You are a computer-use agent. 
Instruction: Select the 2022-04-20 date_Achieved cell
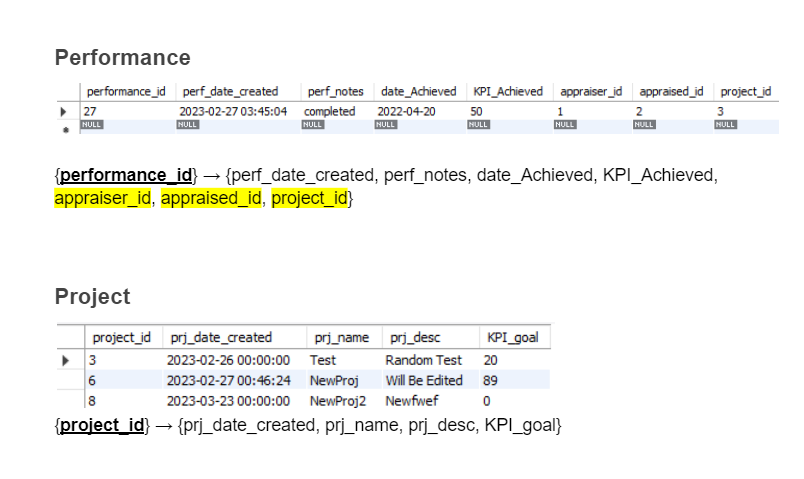coord(420,111)
